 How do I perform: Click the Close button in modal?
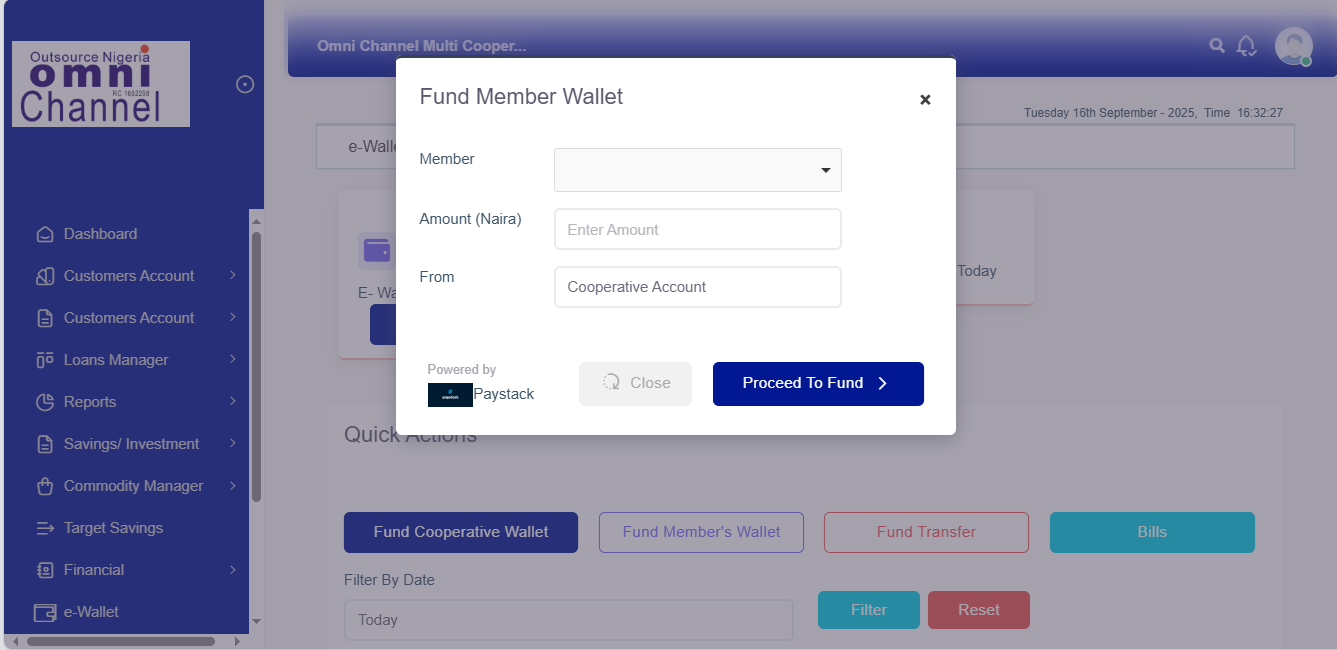(x=635, y=384)
